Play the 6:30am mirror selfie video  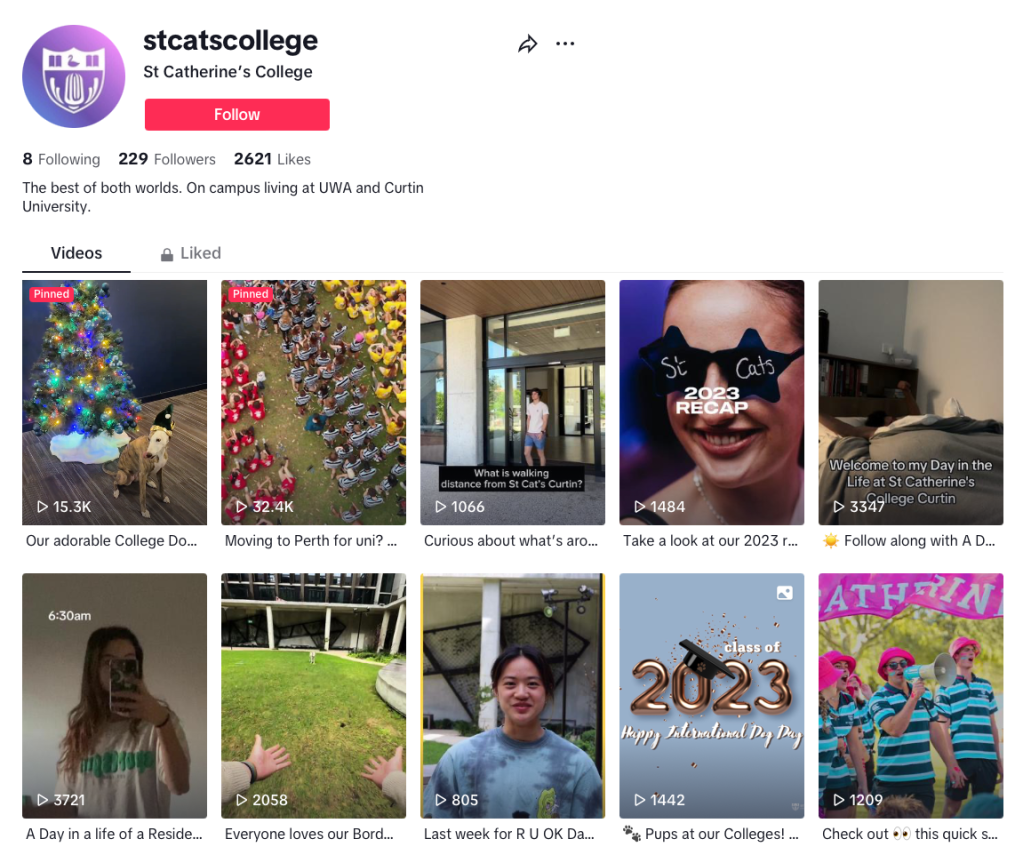pyautogui.click(x=114, y=695)
